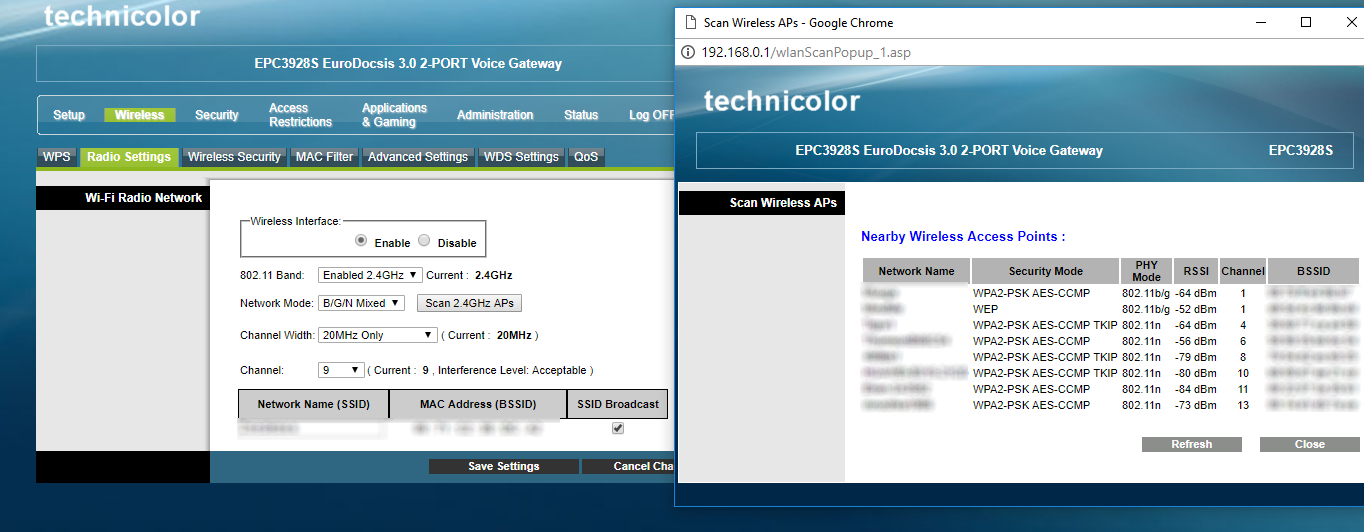1364x532 pixels.
Task: Click the Log OFF menu item
Action: pyautogui.click(x=652, y=115)
